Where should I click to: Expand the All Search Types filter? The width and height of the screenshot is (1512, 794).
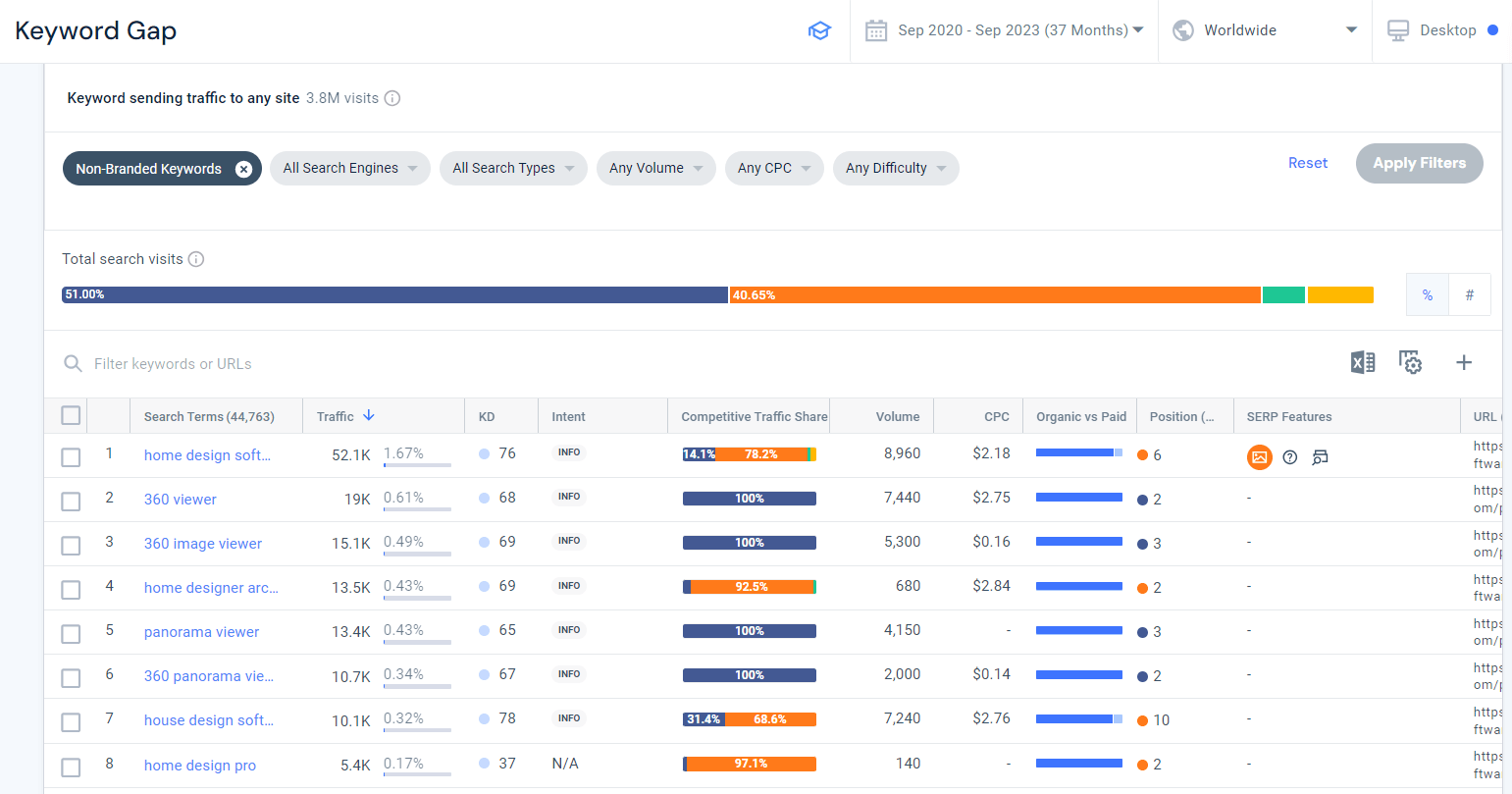click(513, 168)
